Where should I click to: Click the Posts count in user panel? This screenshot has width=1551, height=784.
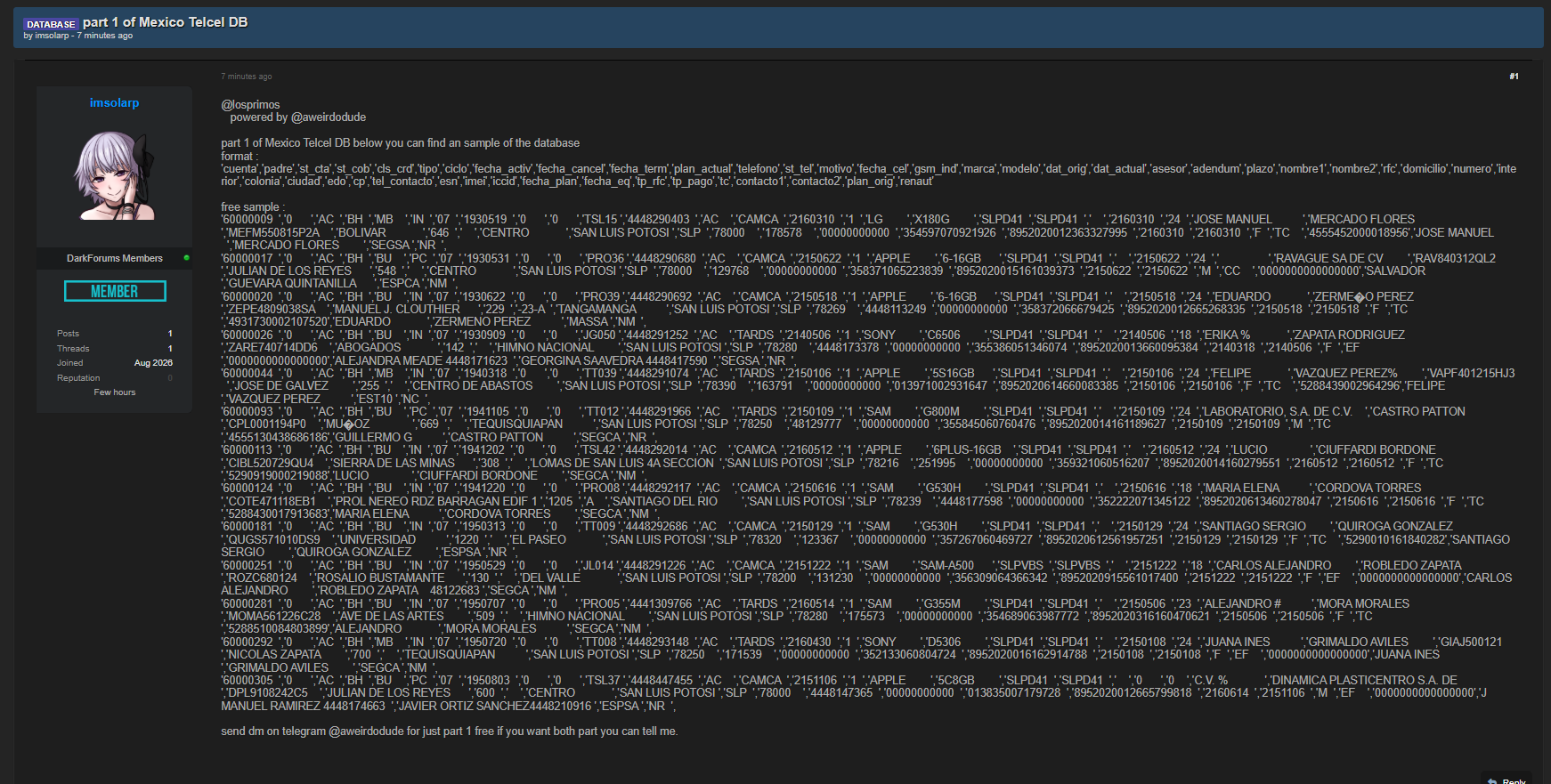point(170,334)
